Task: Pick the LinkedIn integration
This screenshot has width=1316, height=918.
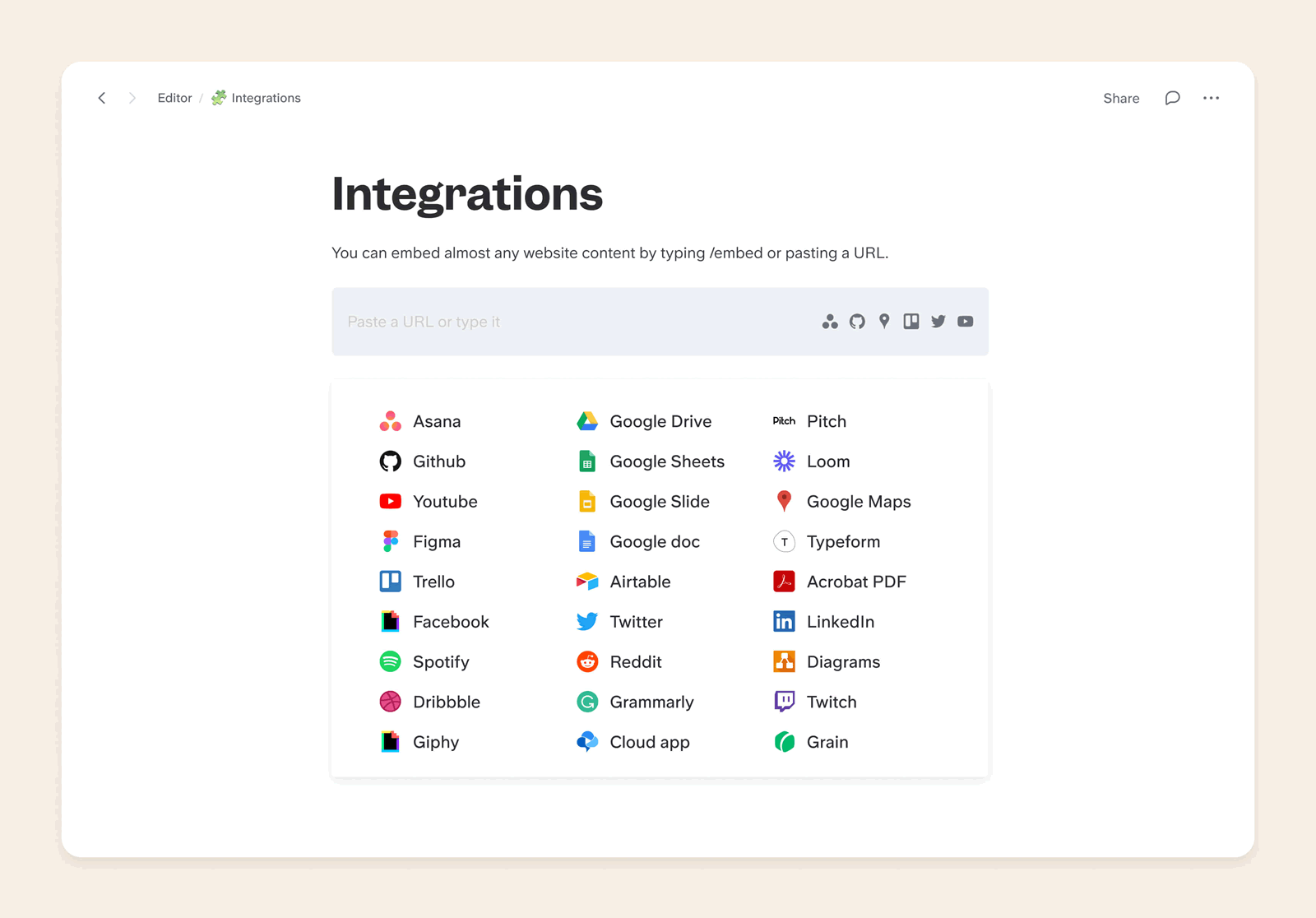Action: click(x=823, y=622)
